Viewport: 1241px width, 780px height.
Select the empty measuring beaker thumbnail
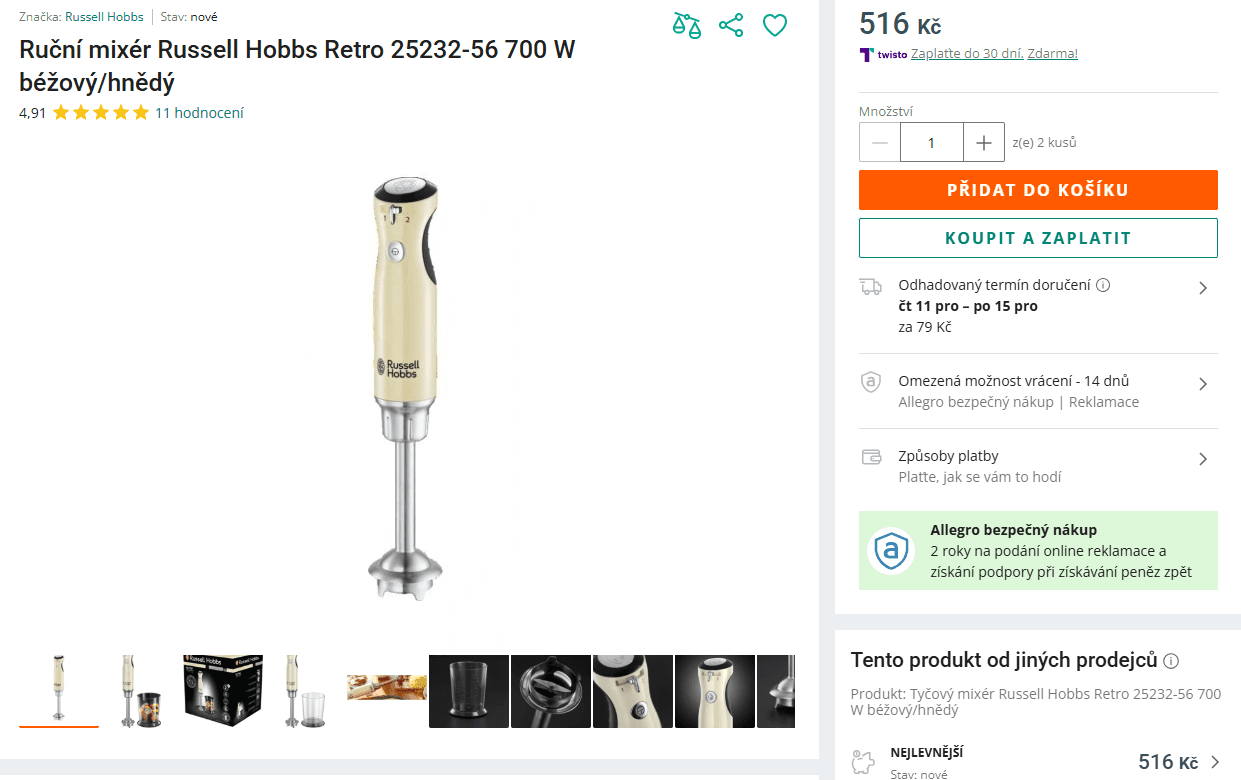coord(469,691)
